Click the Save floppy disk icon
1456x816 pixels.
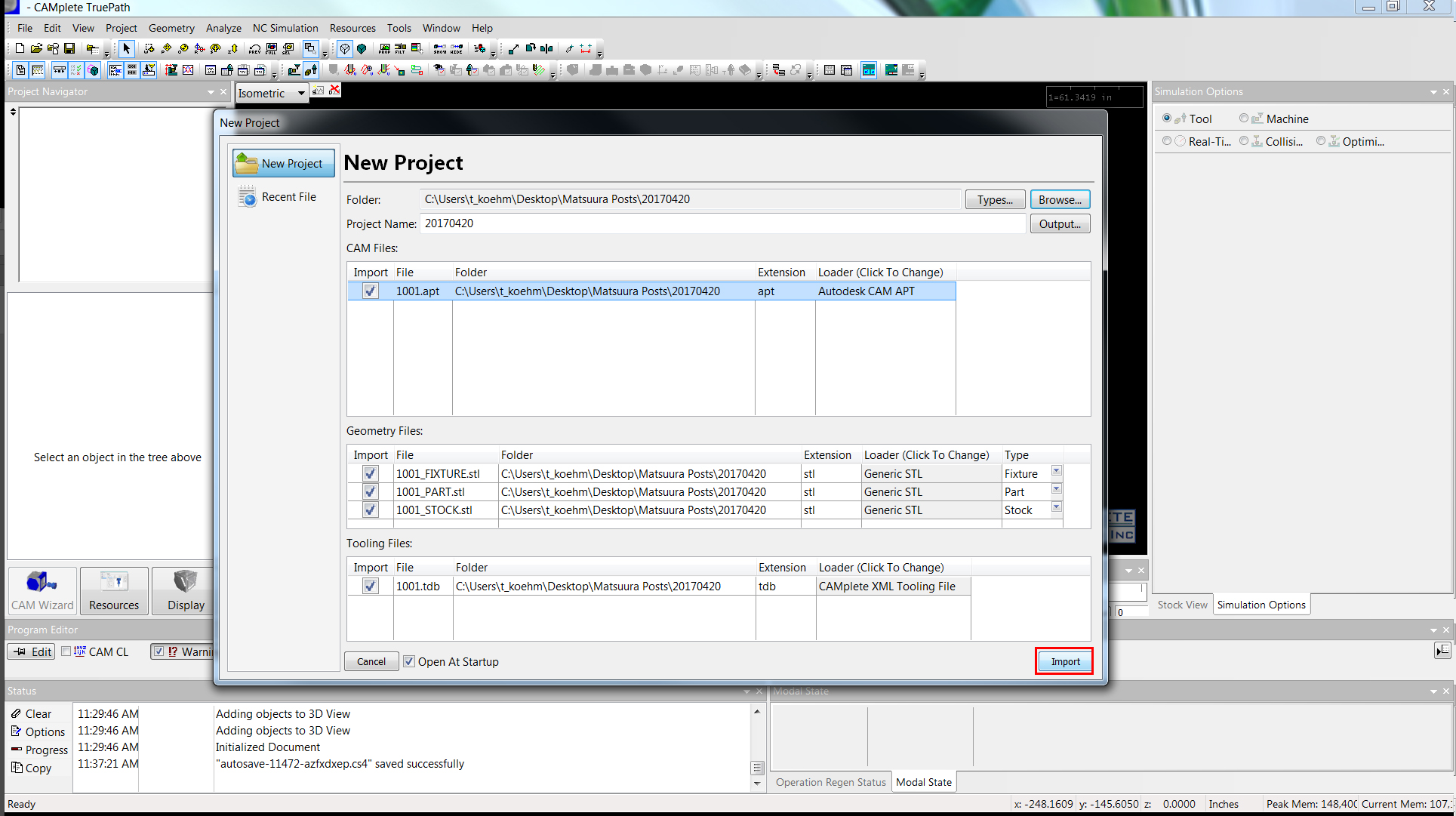point(69,48)
